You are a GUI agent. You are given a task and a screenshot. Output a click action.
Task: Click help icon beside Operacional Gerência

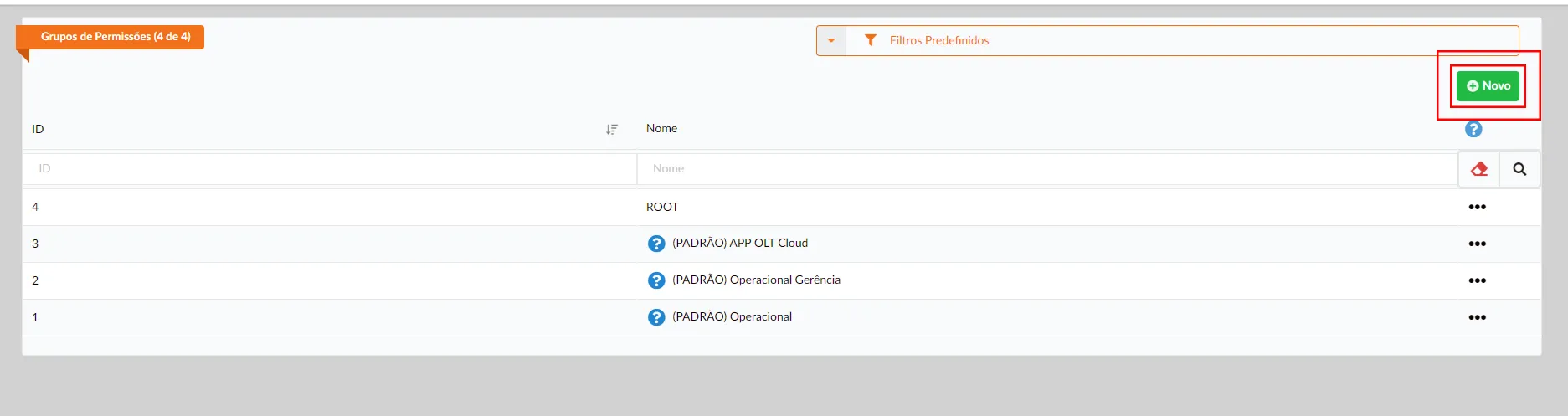[x=656, y=280]
